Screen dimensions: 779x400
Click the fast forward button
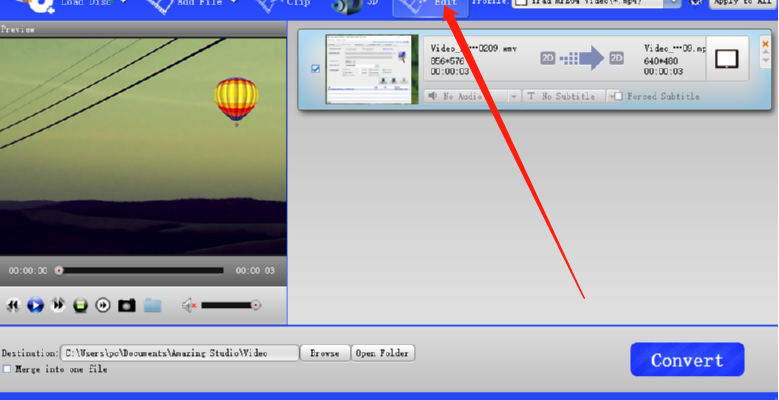point(58,305)
